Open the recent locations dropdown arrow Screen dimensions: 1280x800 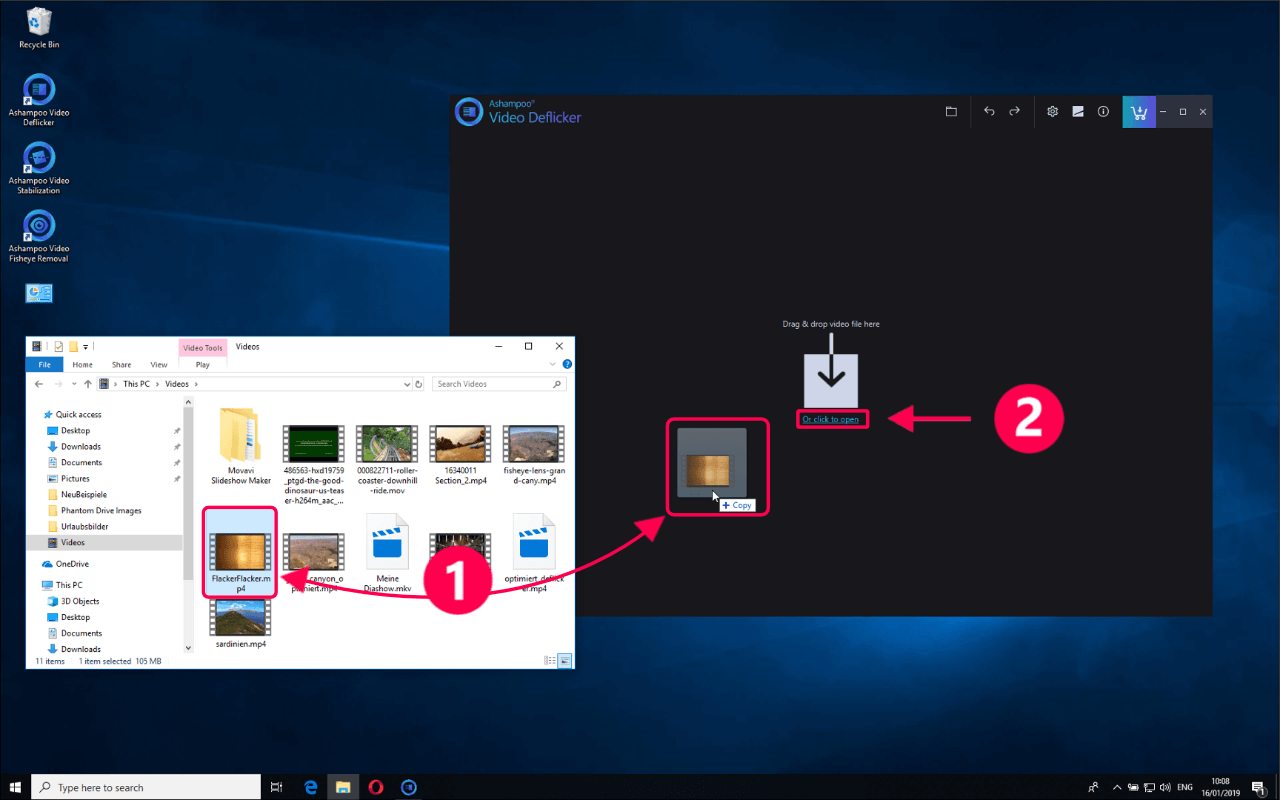click(75, 384)
